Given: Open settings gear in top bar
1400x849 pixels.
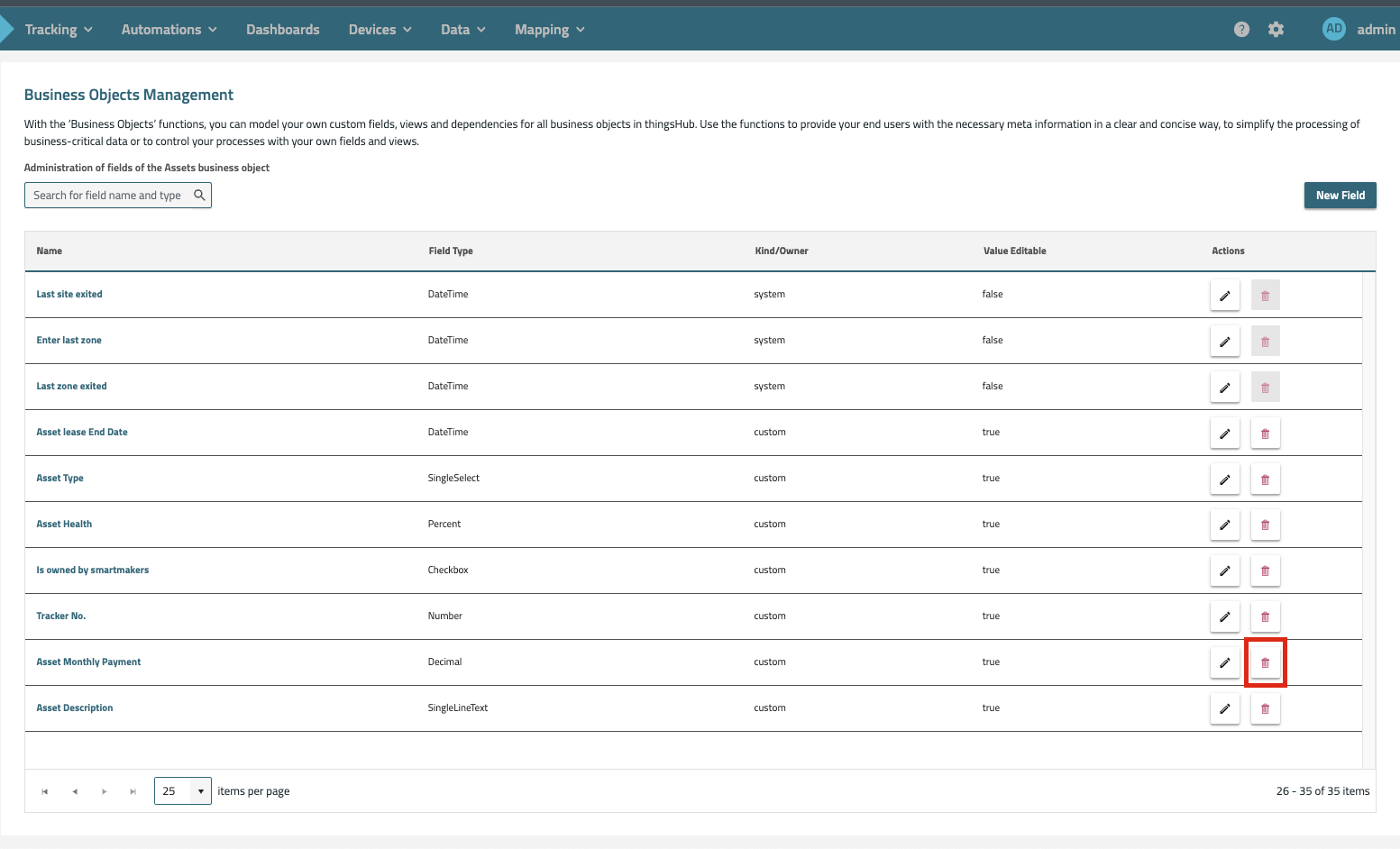Looking at the screenshot, I should pyautogui.click(x=1276, y=30).
